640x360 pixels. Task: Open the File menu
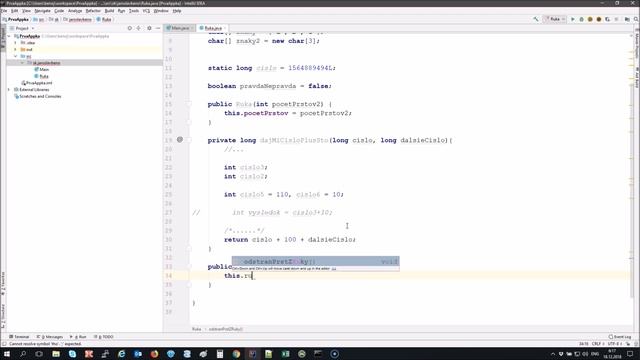tap(4, 11)
